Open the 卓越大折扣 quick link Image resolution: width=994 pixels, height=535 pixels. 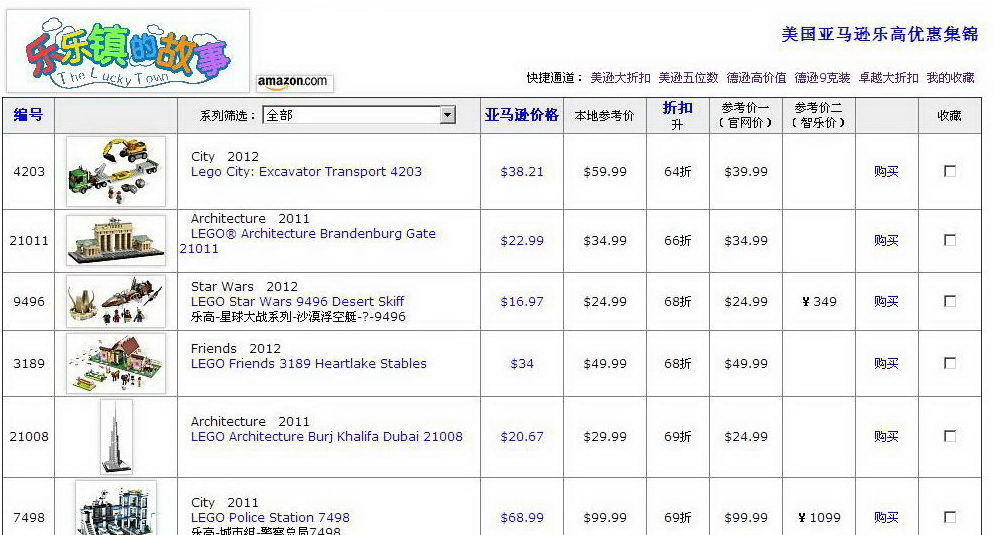[888, 77]
